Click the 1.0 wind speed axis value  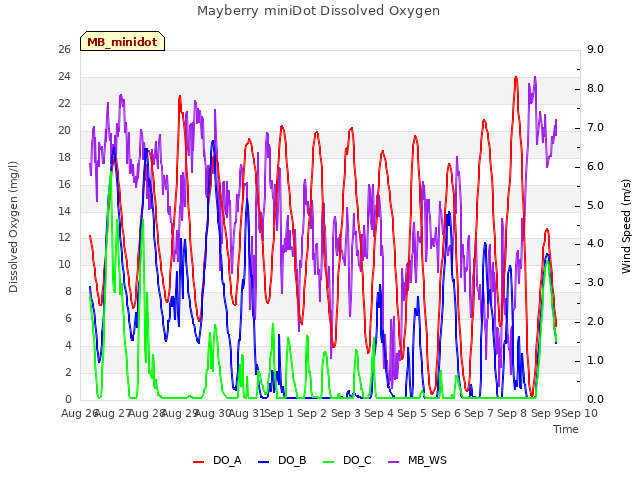click(x=595, y=360)
